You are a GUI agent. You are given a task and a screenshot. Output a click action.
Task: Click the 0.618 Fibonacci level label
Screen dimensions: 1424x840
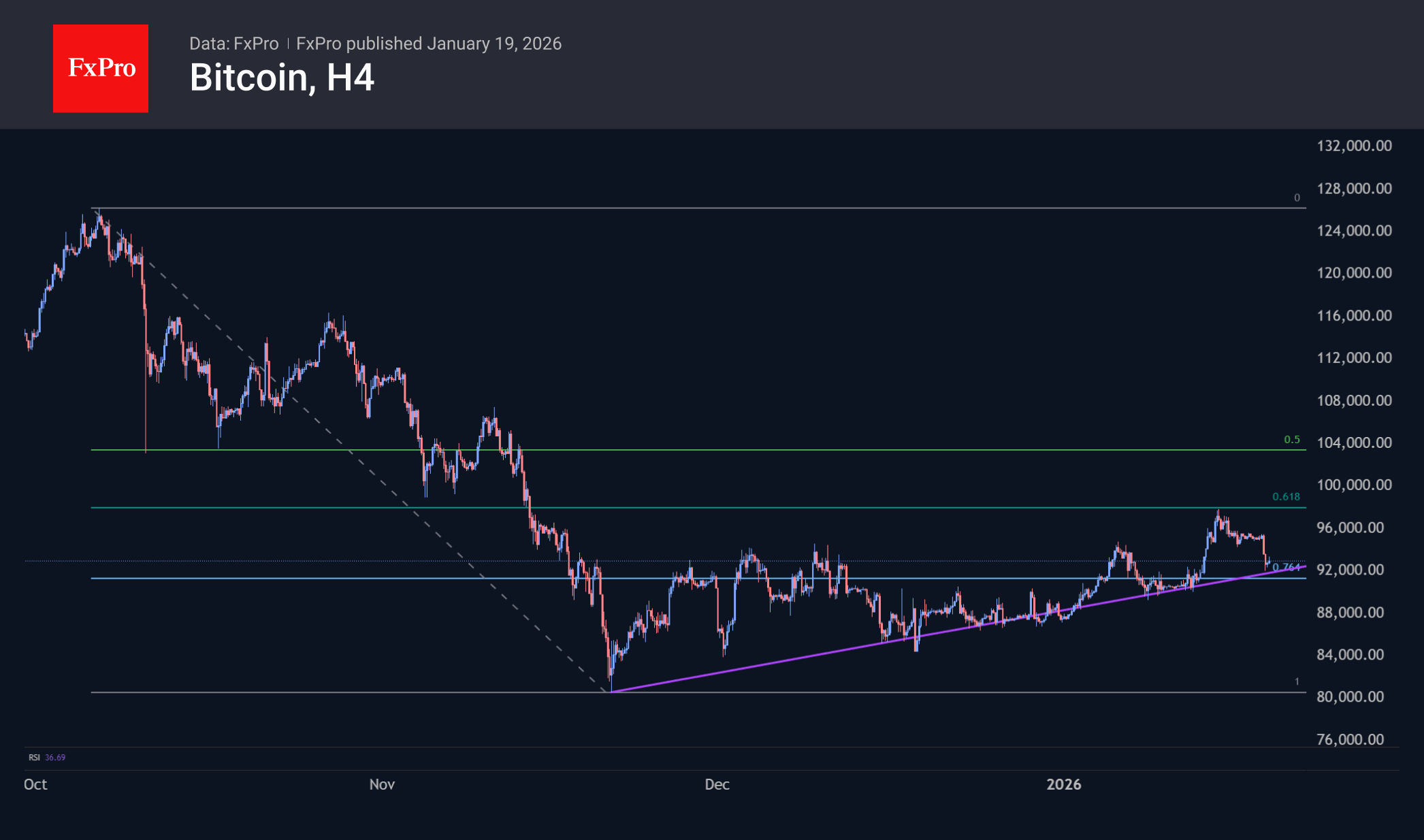pos(1286,497)
